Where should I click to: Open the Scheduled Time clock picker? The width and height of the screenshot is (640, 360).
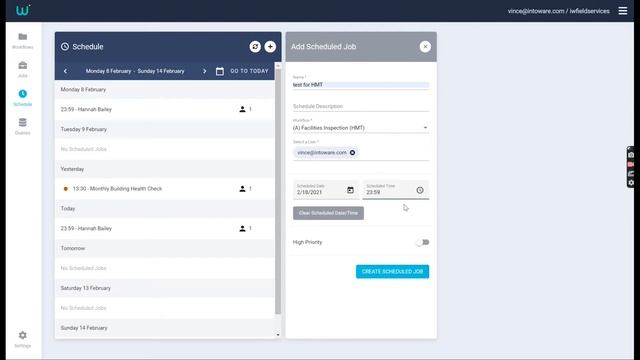420,190
